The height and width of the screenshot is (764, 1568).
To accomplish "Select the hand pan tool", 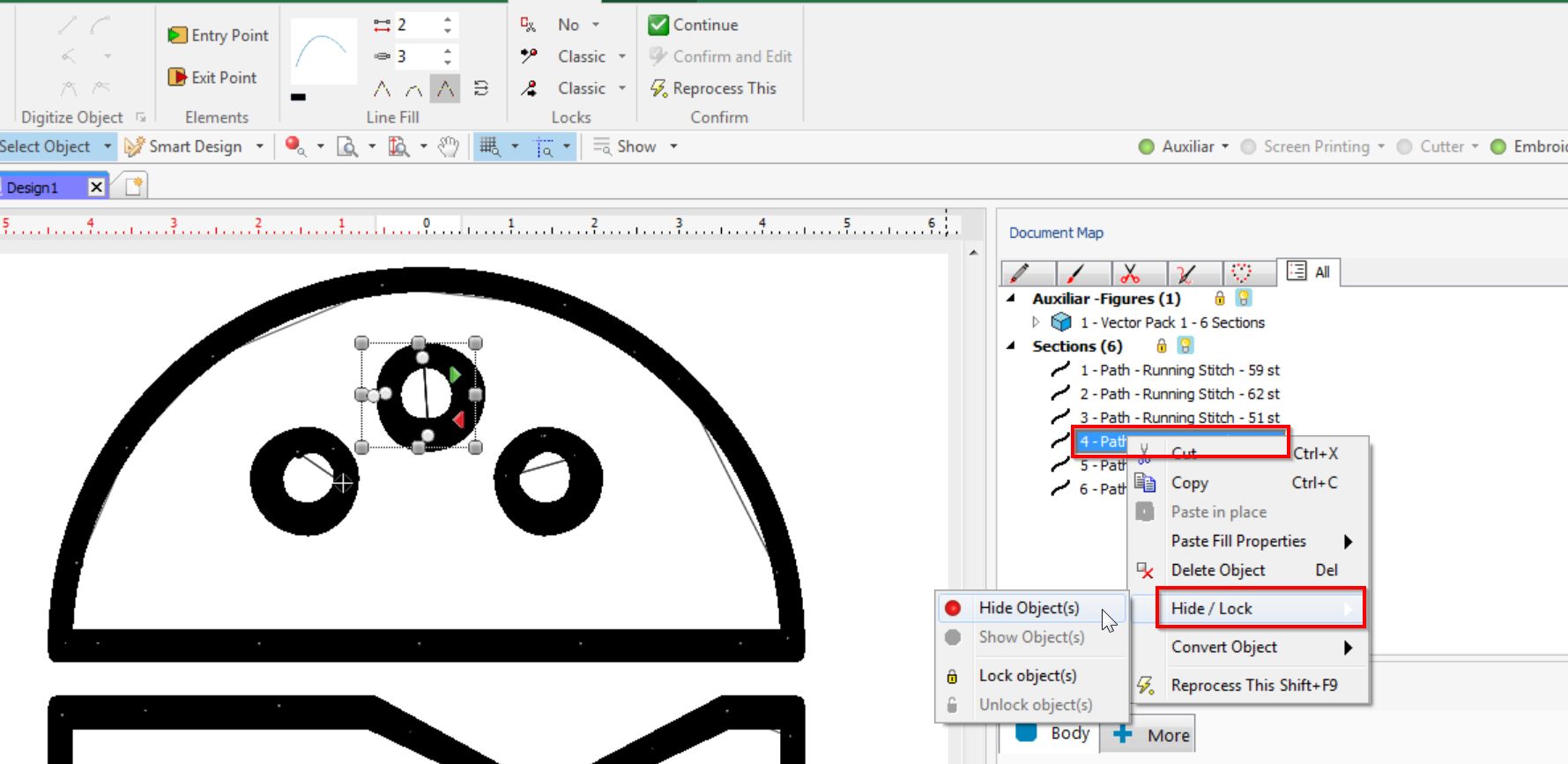I will 449,147.
